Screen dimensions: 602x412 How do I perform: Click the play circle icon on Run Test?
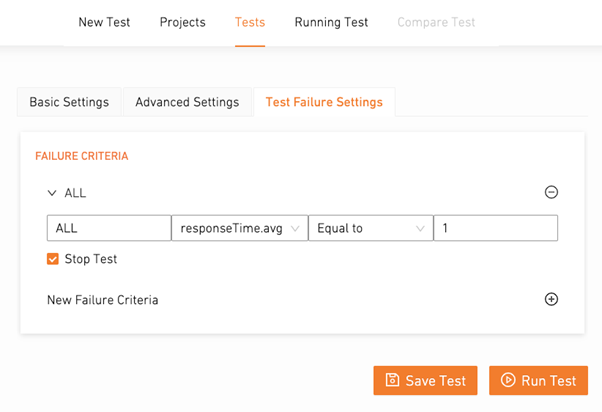[x=508, y=380]
